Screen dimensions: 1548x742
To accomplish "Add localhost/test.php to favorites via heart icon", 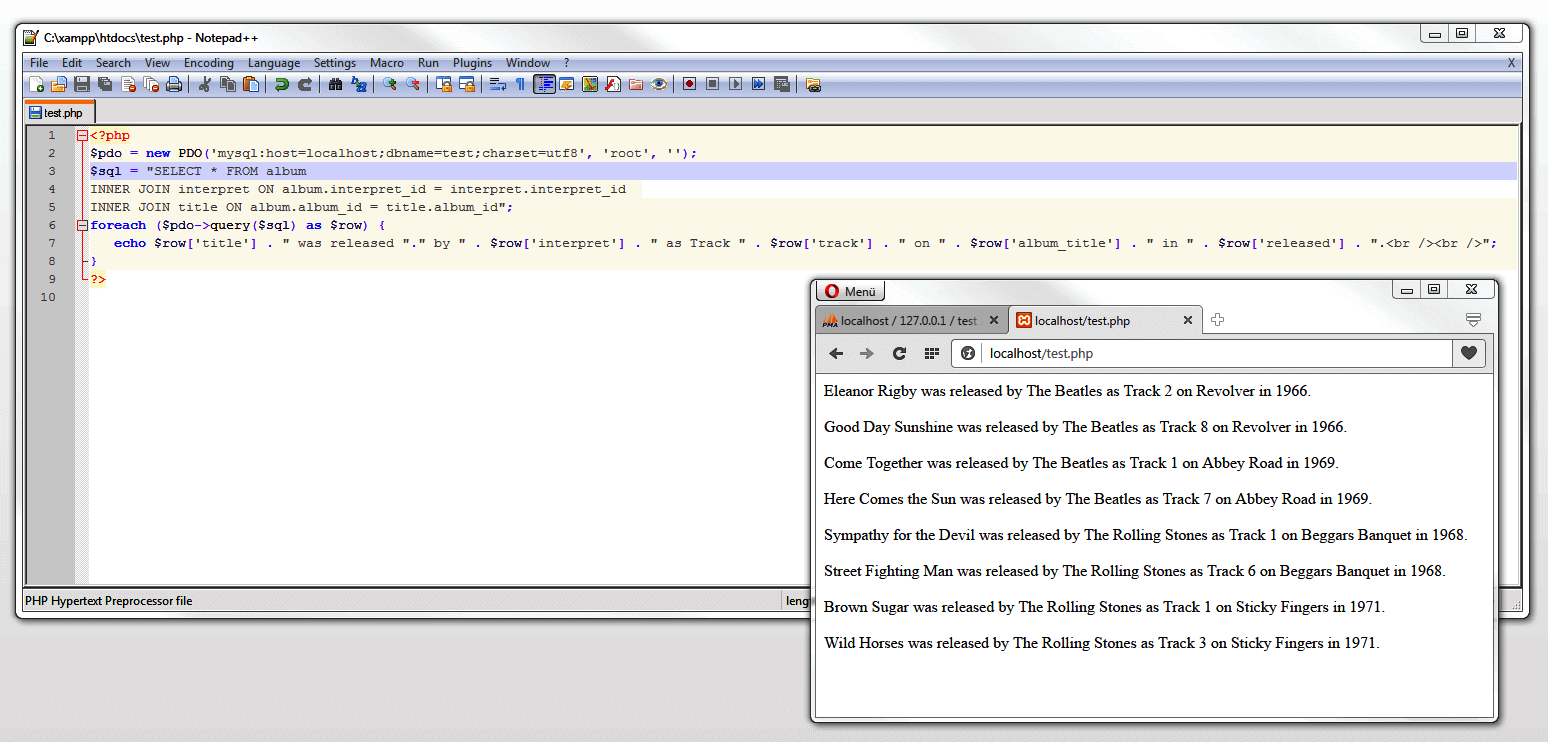I will 1468,353.
